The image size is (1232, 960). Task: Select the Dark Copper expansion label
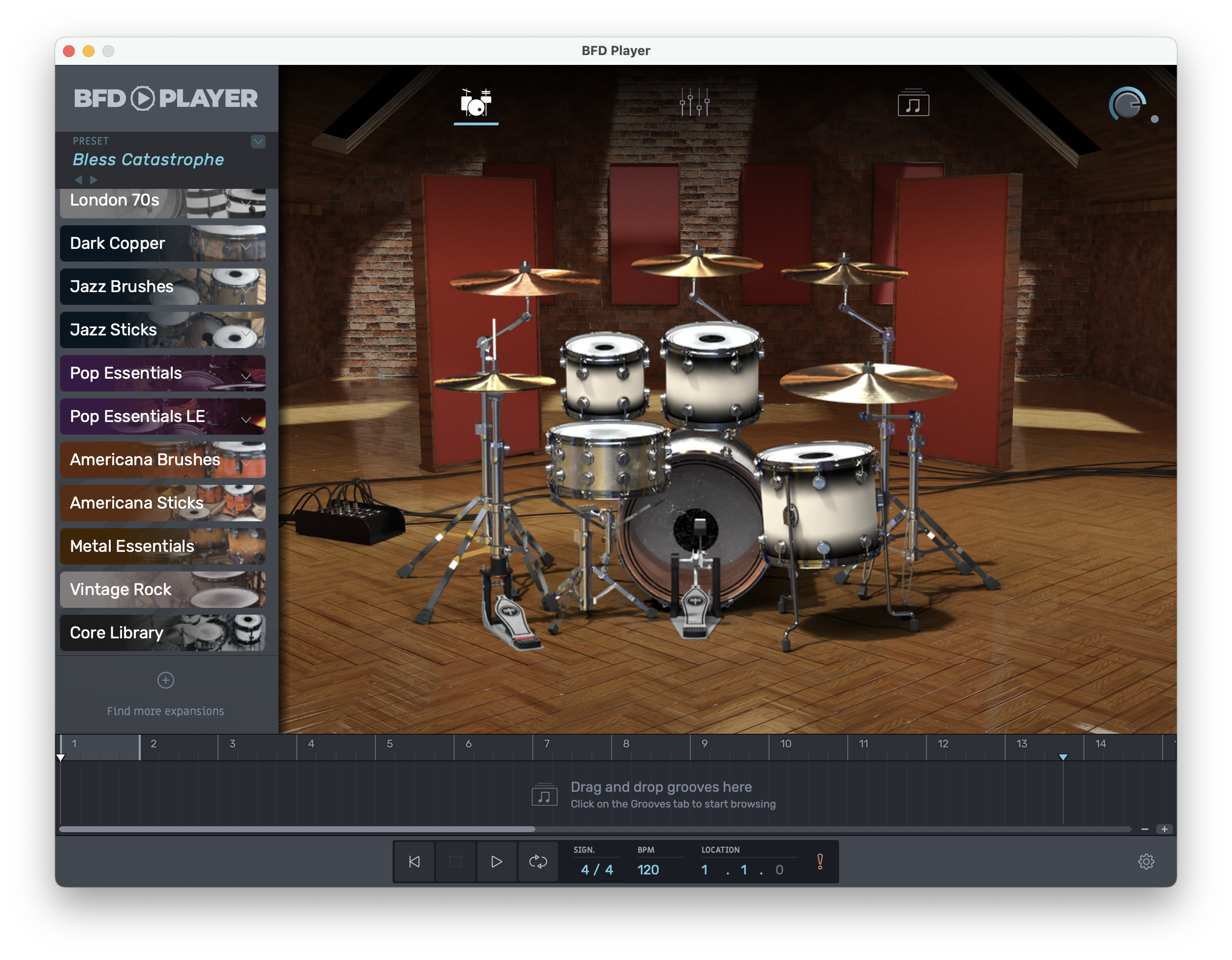tap(117, 243)
